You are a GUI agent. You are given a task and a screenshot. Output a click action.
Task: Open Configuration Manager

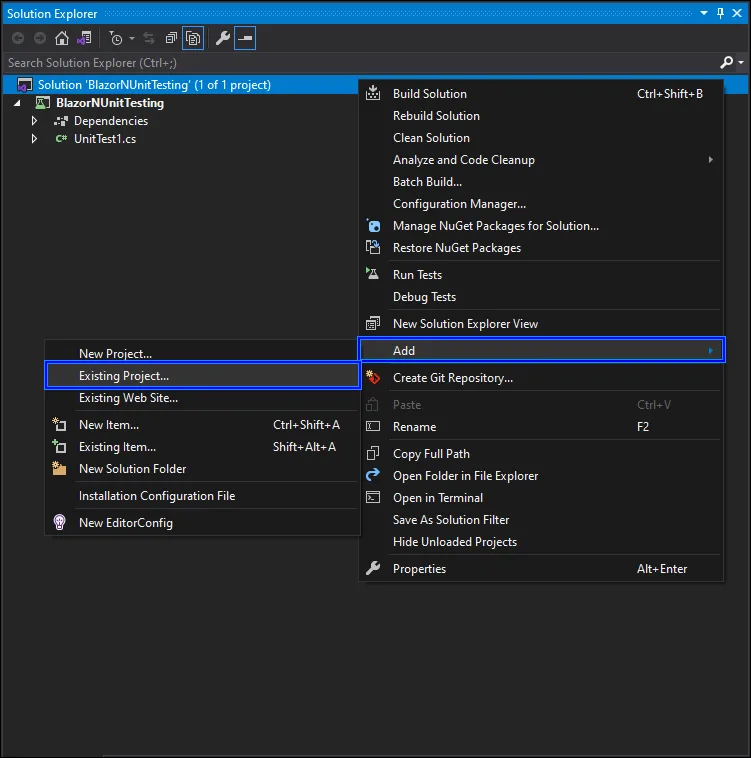[x=541, y=204]
